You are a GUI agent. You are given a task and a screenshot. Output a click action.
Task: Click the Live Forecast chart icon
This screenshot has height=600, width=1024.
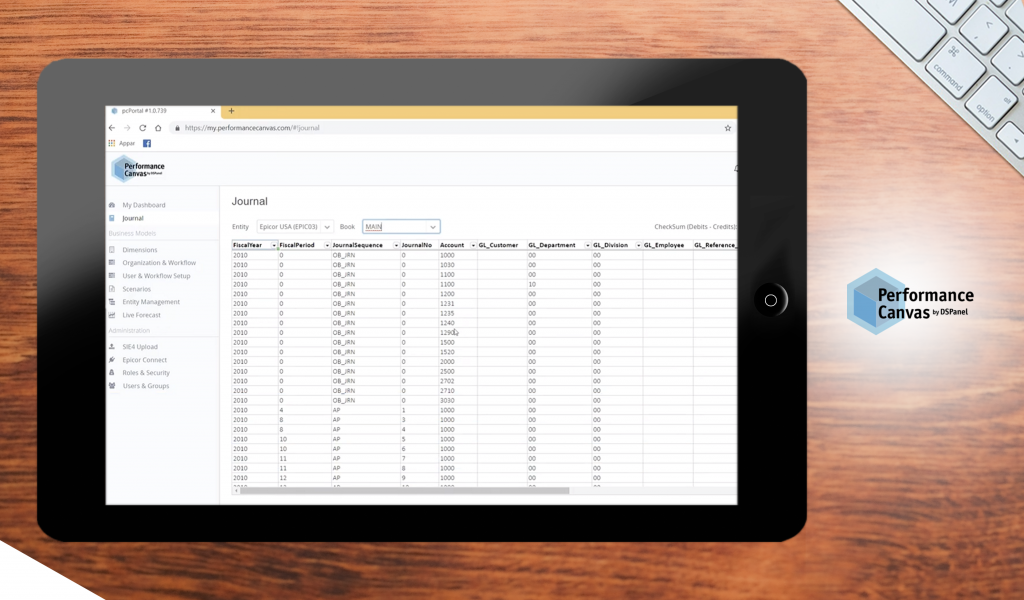point(110,314)
